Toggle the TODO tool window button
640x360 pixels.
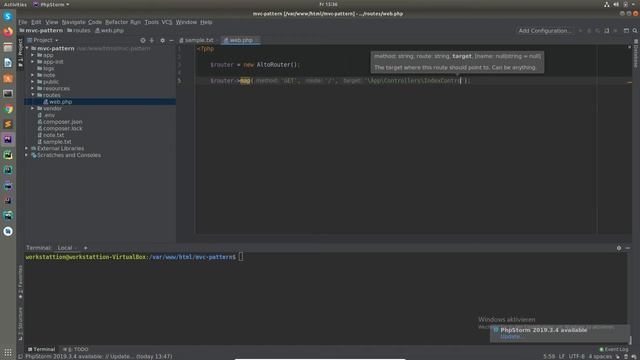pos(76,349)
